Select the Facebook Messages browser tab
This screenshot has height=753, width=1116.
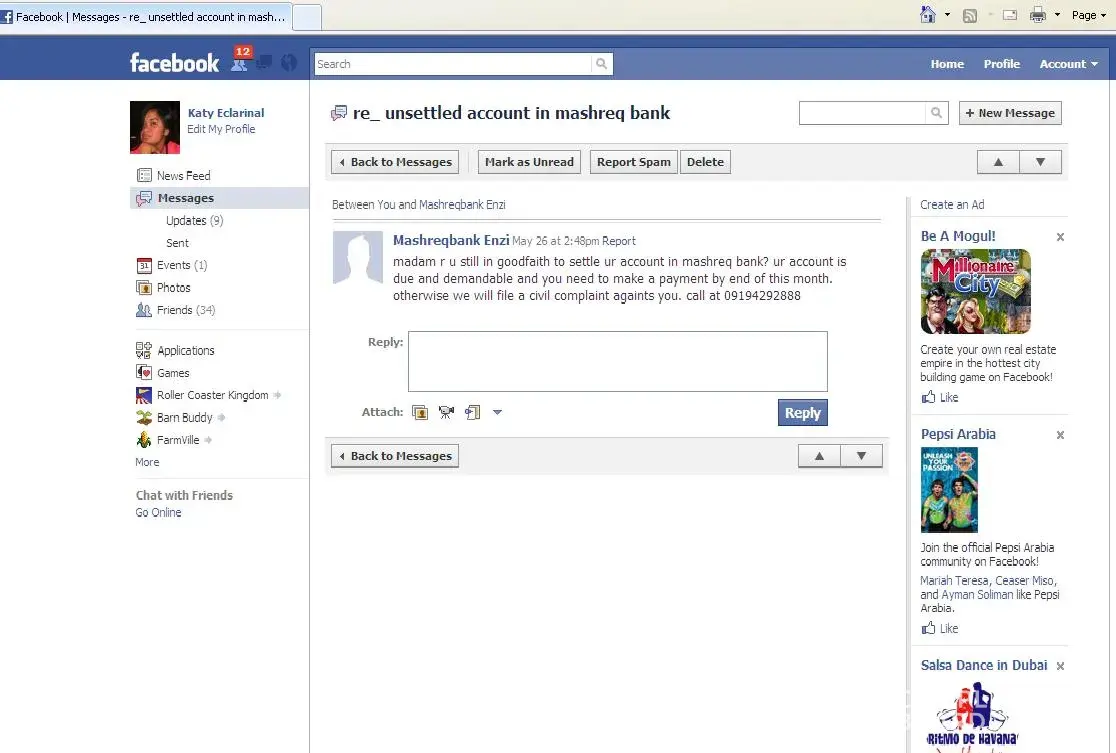click(146, 16)
